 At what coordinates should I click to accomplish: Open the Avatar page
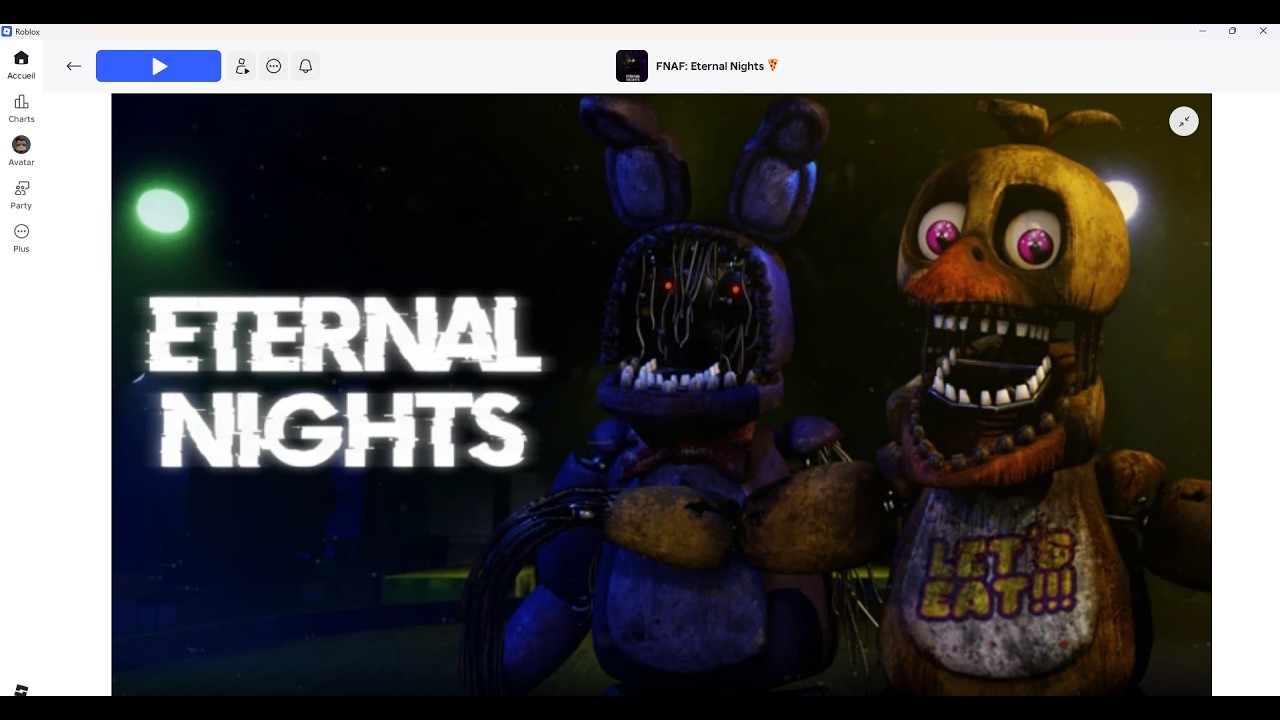(21, 152)
